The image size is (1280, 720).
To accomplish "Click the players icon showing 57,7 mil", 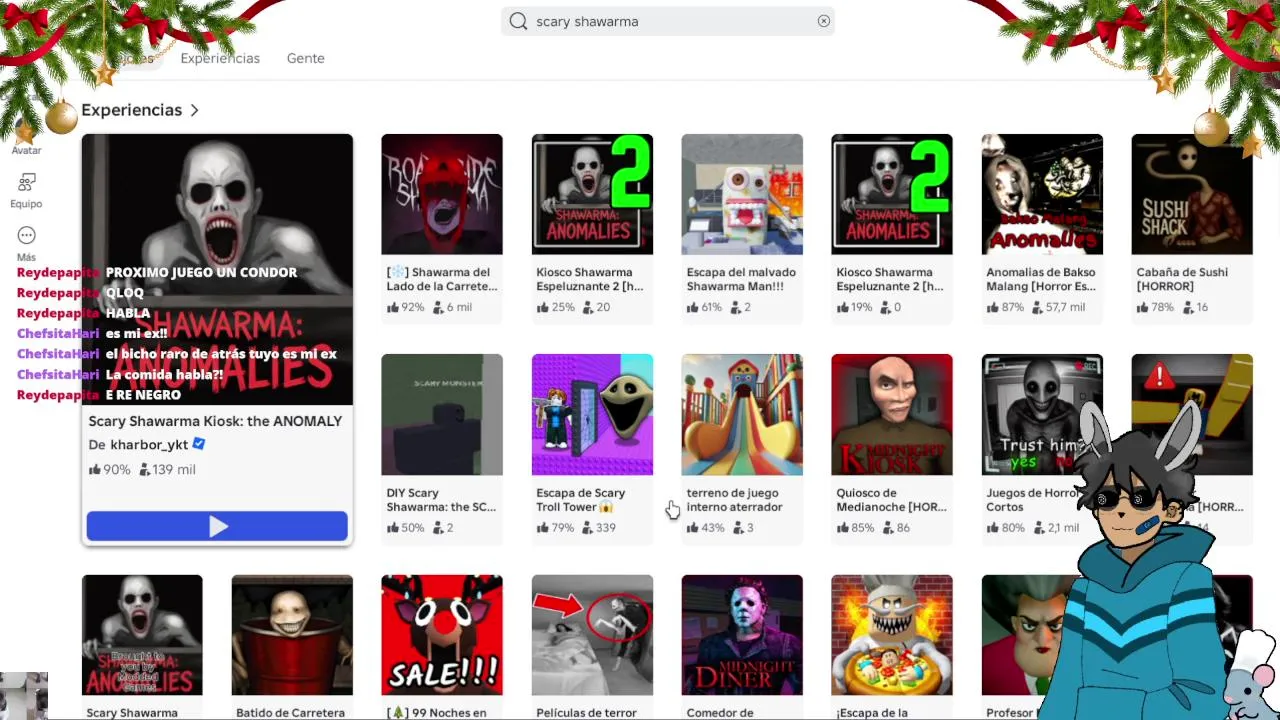I will tap(1039, 307).
